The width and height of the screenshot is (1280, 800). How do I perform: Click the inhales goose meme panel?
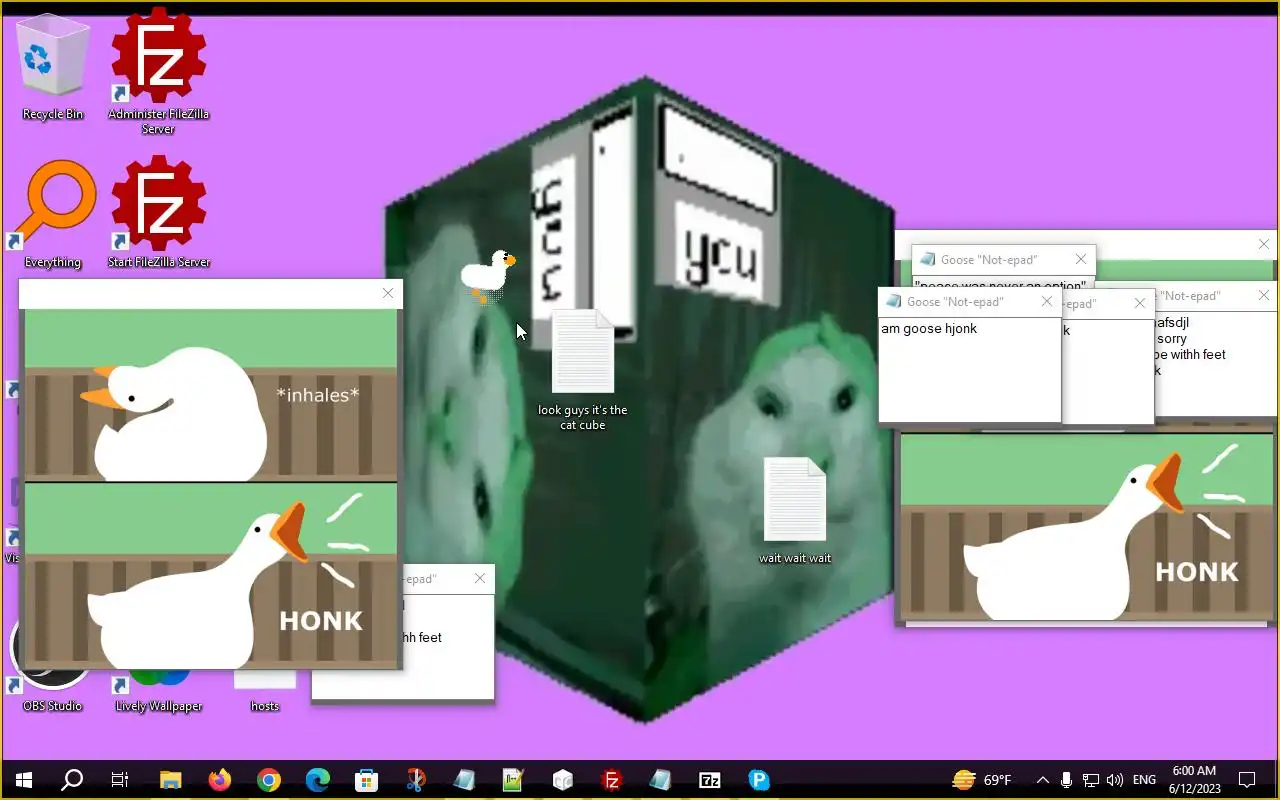click(210, 395)
